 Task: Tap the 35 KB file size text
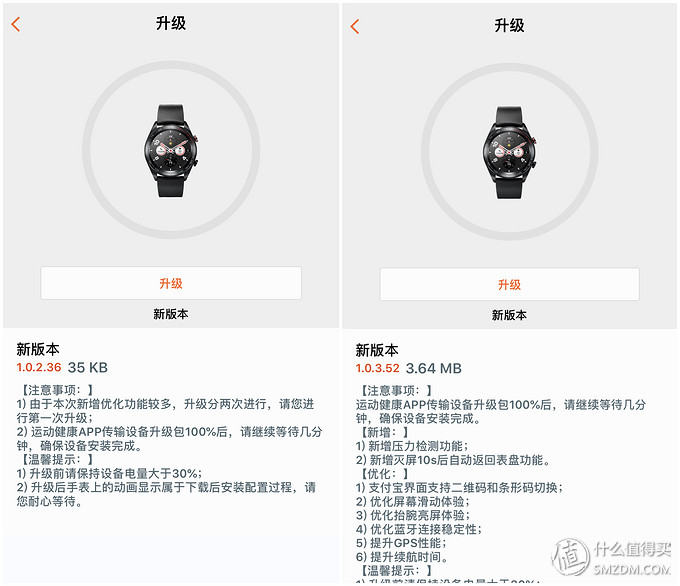pos(88,367)
